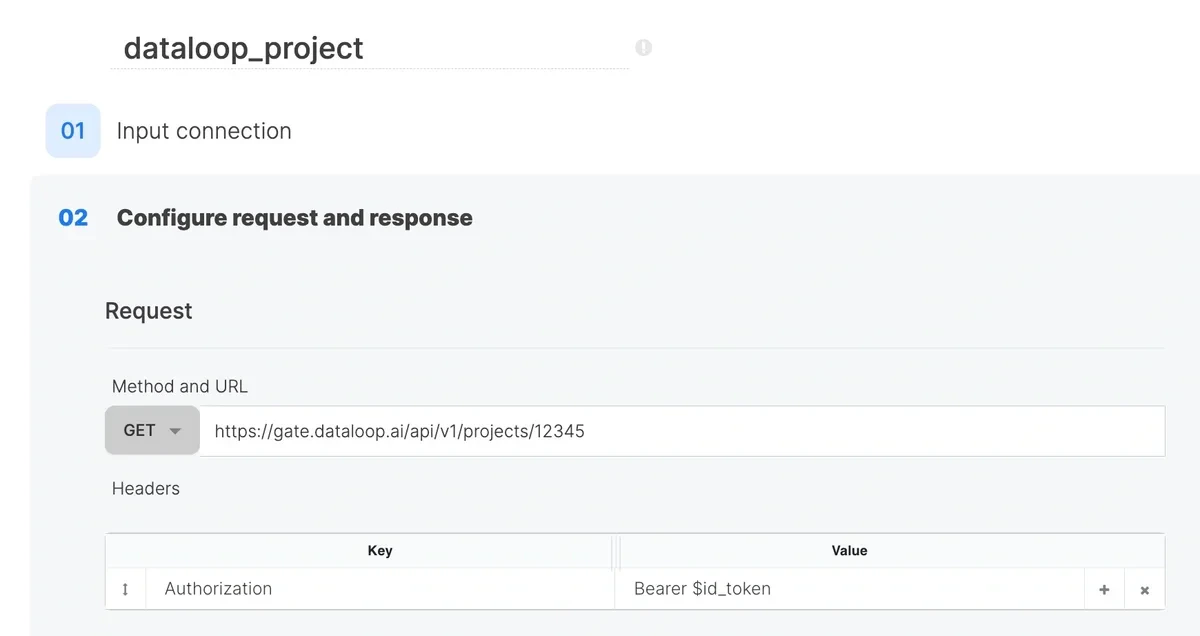Click the chevron next to GET
The image size is (1200, 636).
click(x=176, y=430)
